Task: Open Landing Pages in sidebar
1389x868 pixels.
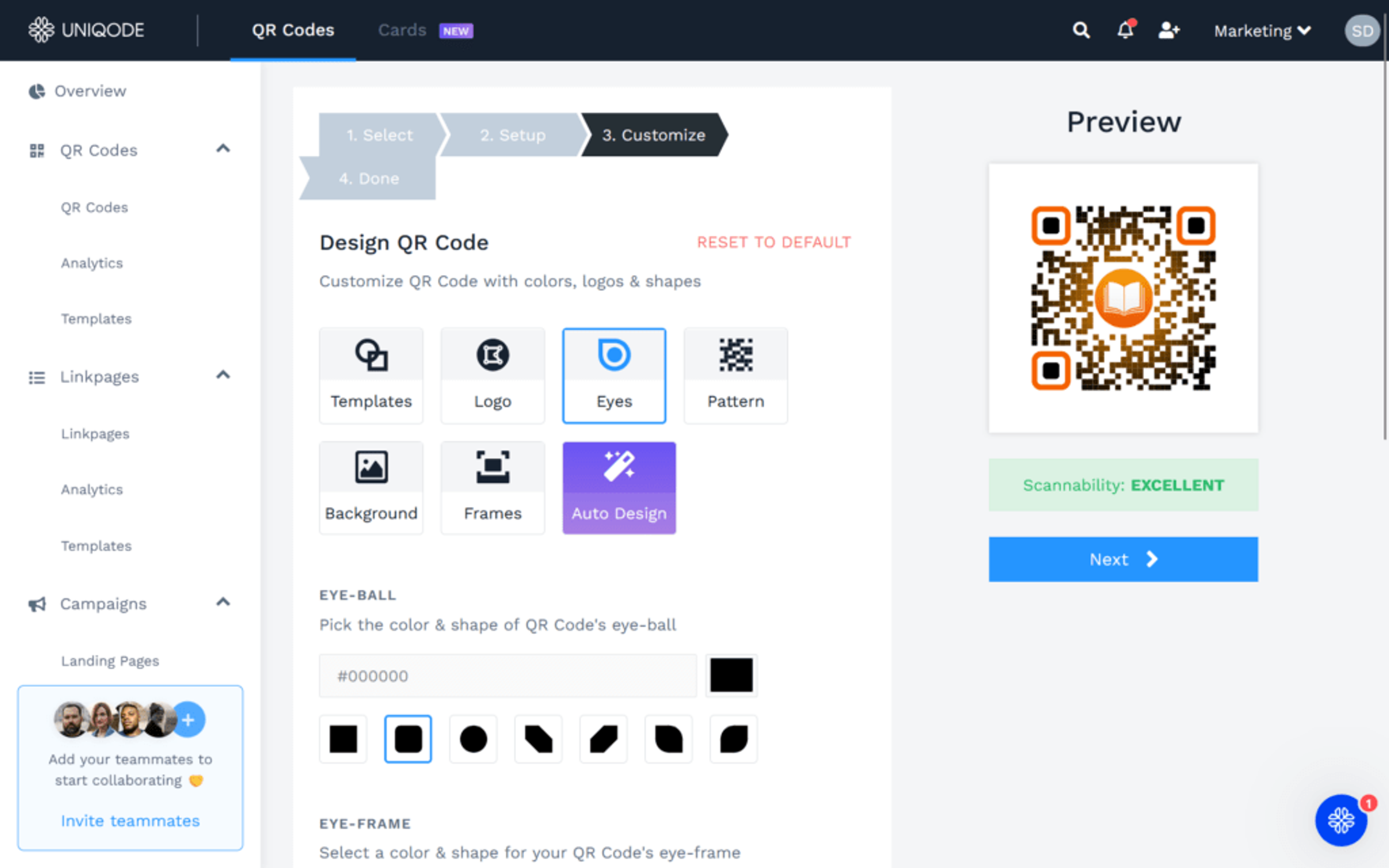Action: 110,661
